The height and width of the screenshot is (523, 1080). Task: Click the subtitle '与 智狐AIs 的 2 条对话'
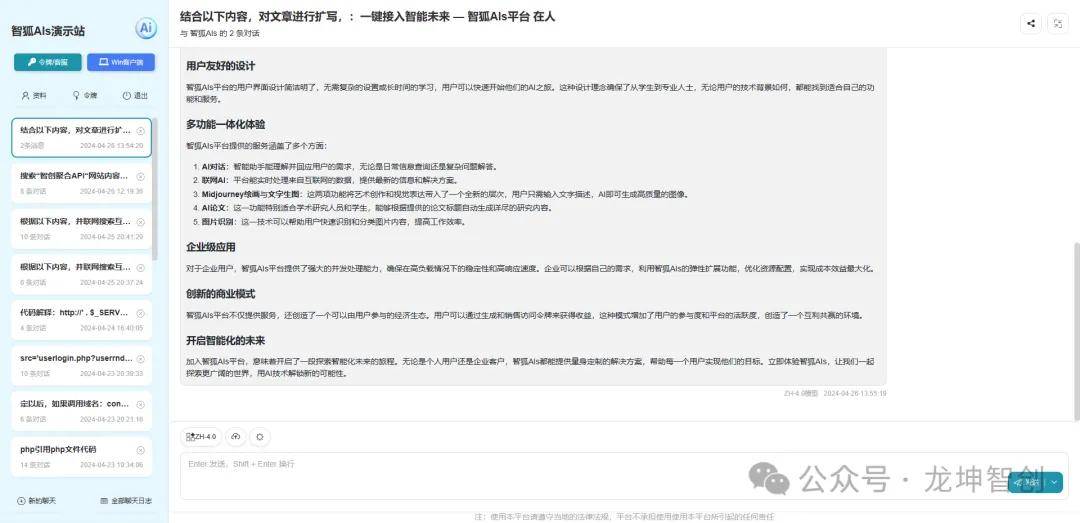(220, 34)
